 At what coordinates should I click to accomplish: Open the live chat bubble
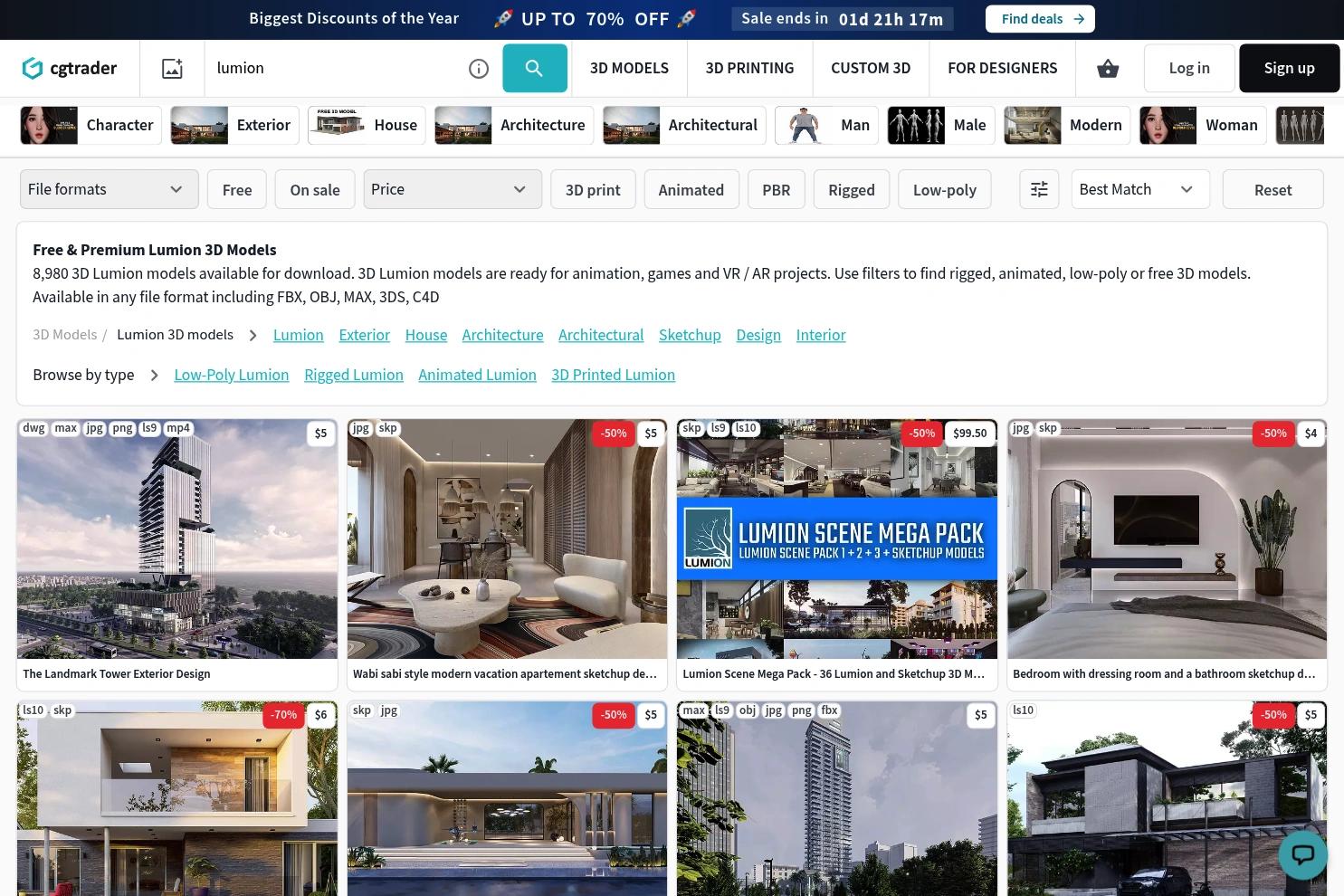[1302, 853]
